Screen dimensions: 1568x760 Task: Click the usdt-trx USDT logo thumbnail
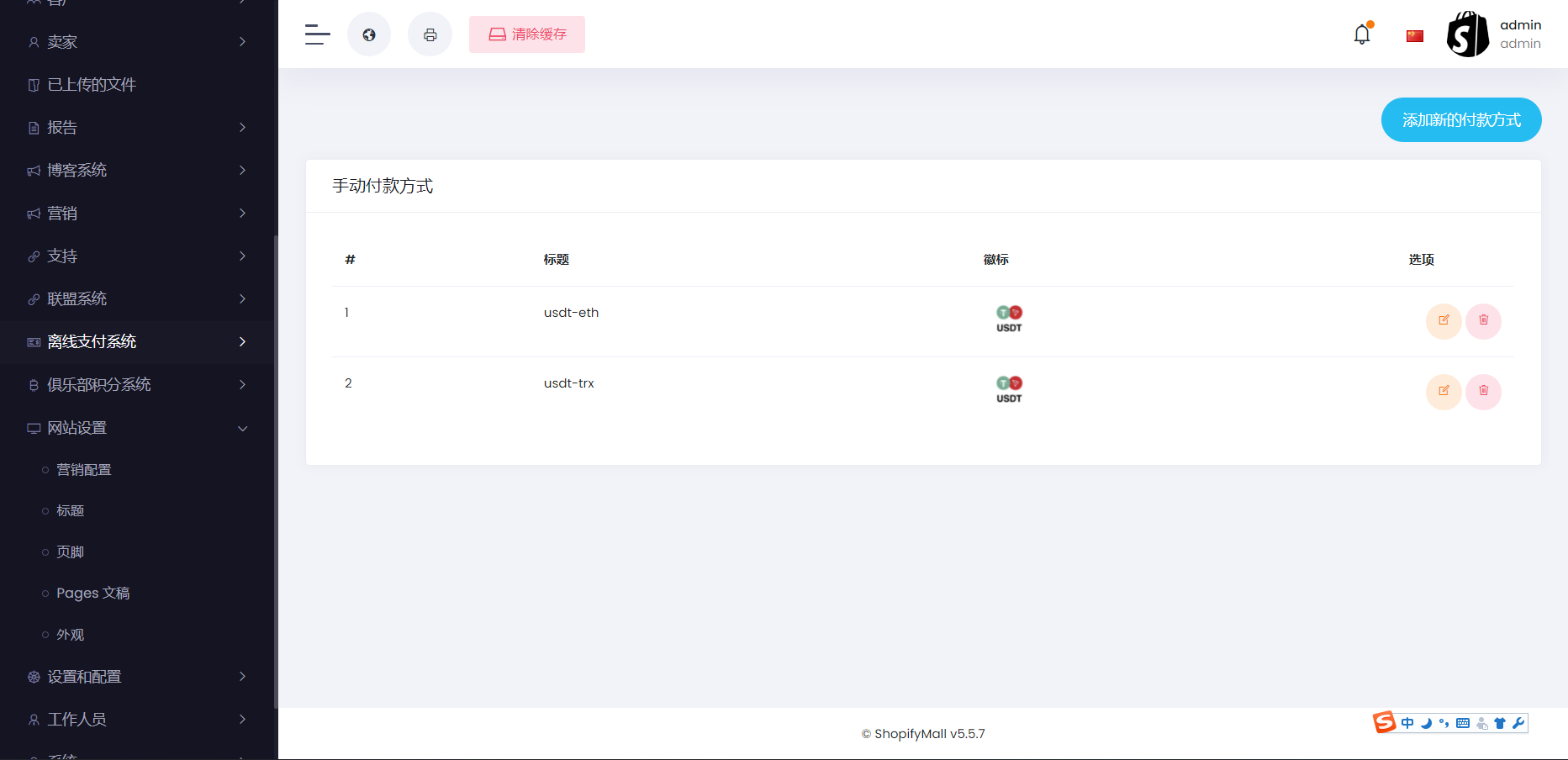[x=1009, y=390]
